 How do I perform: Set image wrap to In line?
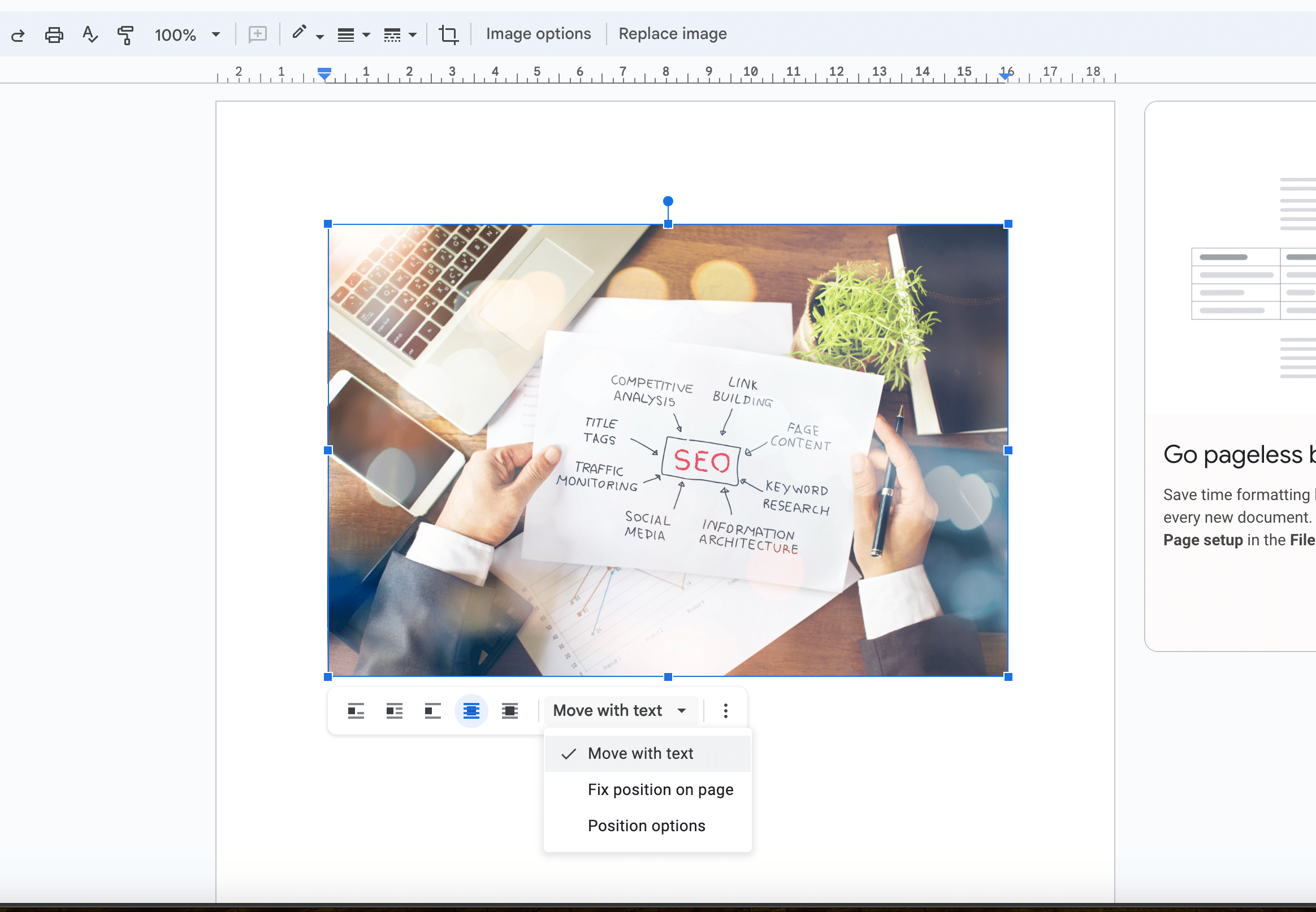point(356,711)
